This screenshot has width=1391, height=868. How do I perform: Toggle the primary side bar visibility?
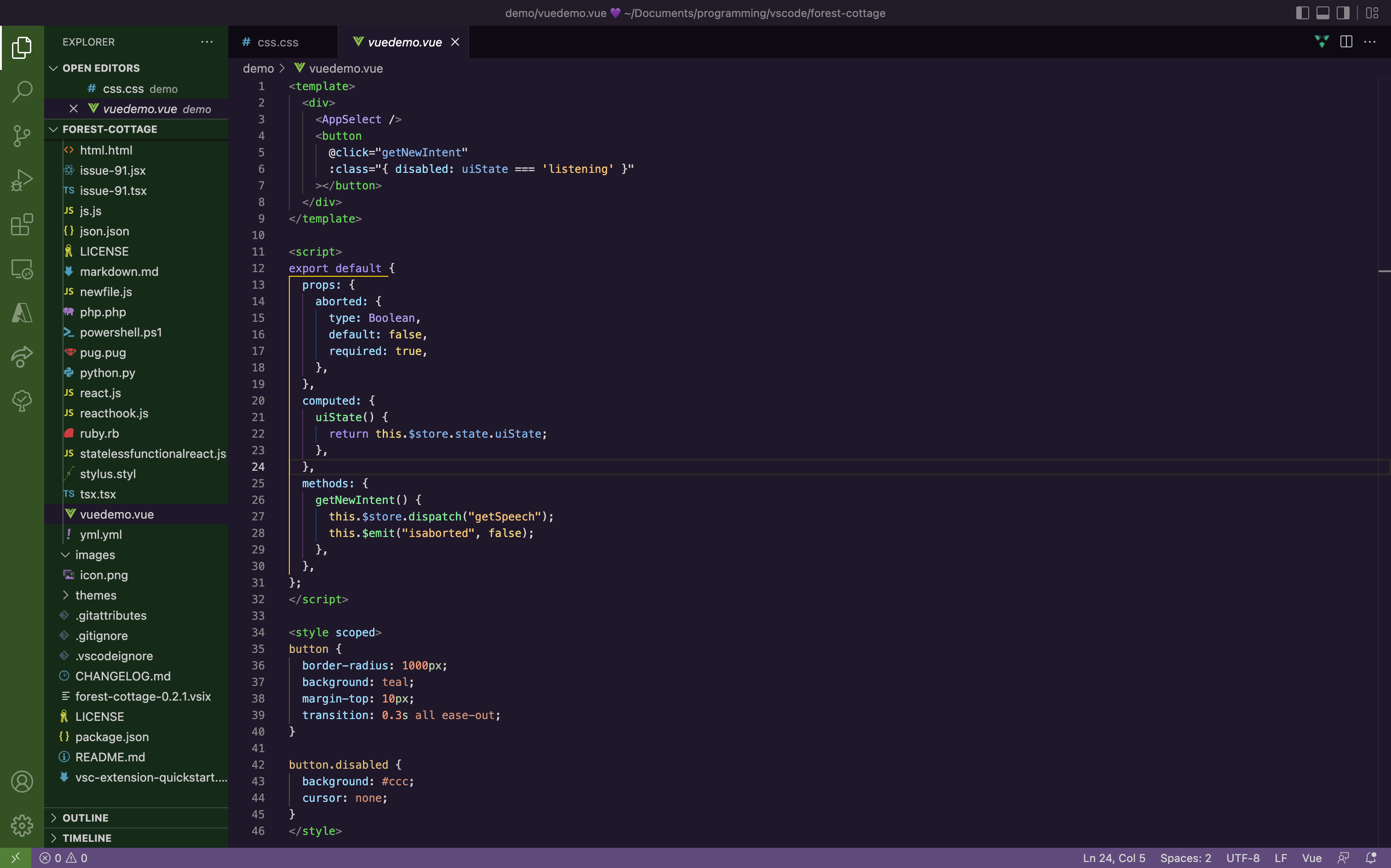point(1302,12)
